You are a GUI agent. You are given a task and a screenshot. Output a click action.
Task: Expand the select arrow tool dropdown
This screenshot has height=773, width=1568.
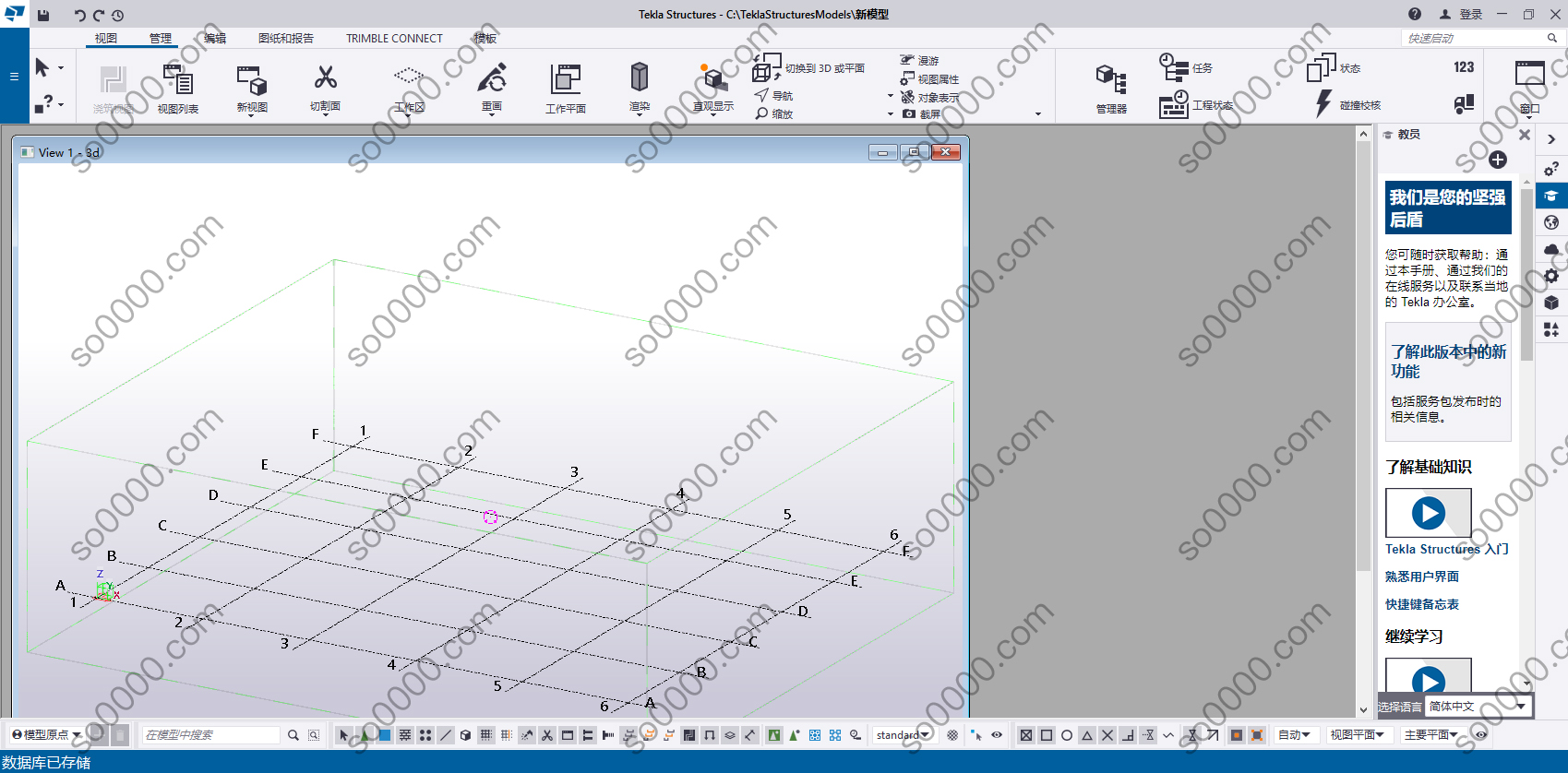click(61, 68)
